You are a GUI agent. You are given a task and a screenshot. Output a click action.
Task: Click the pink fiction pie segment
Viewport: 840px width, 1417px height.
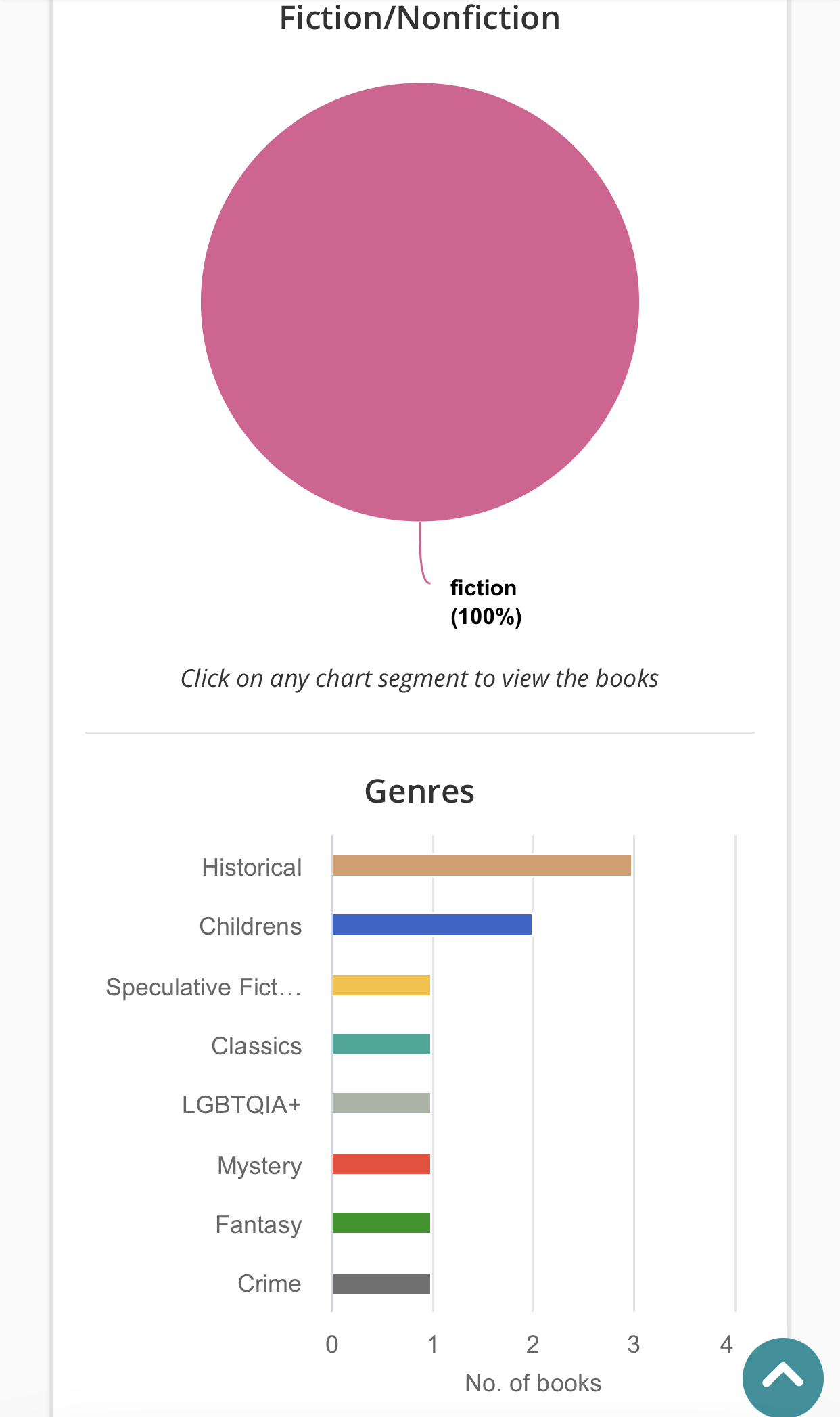coord(419,302)
